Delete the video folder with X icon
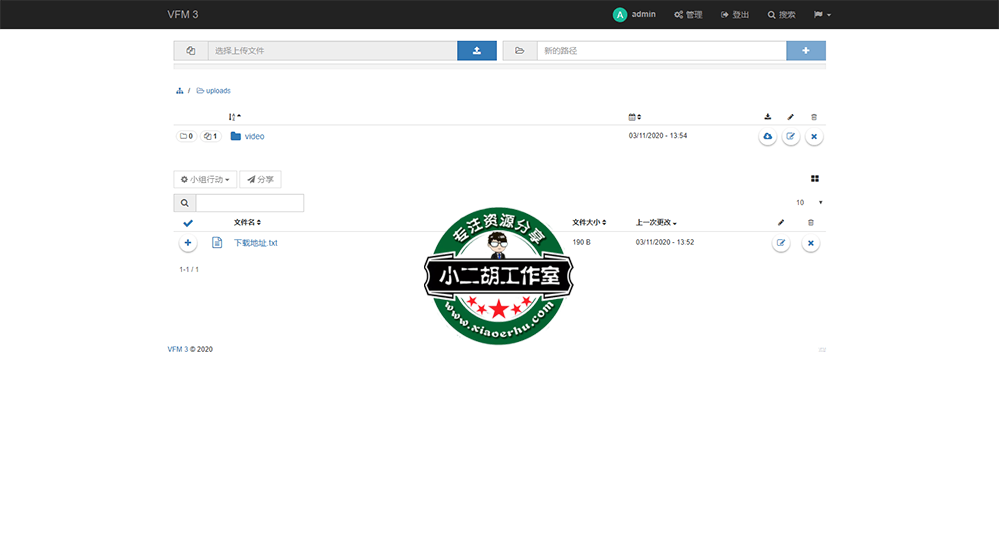 (814, 136)
